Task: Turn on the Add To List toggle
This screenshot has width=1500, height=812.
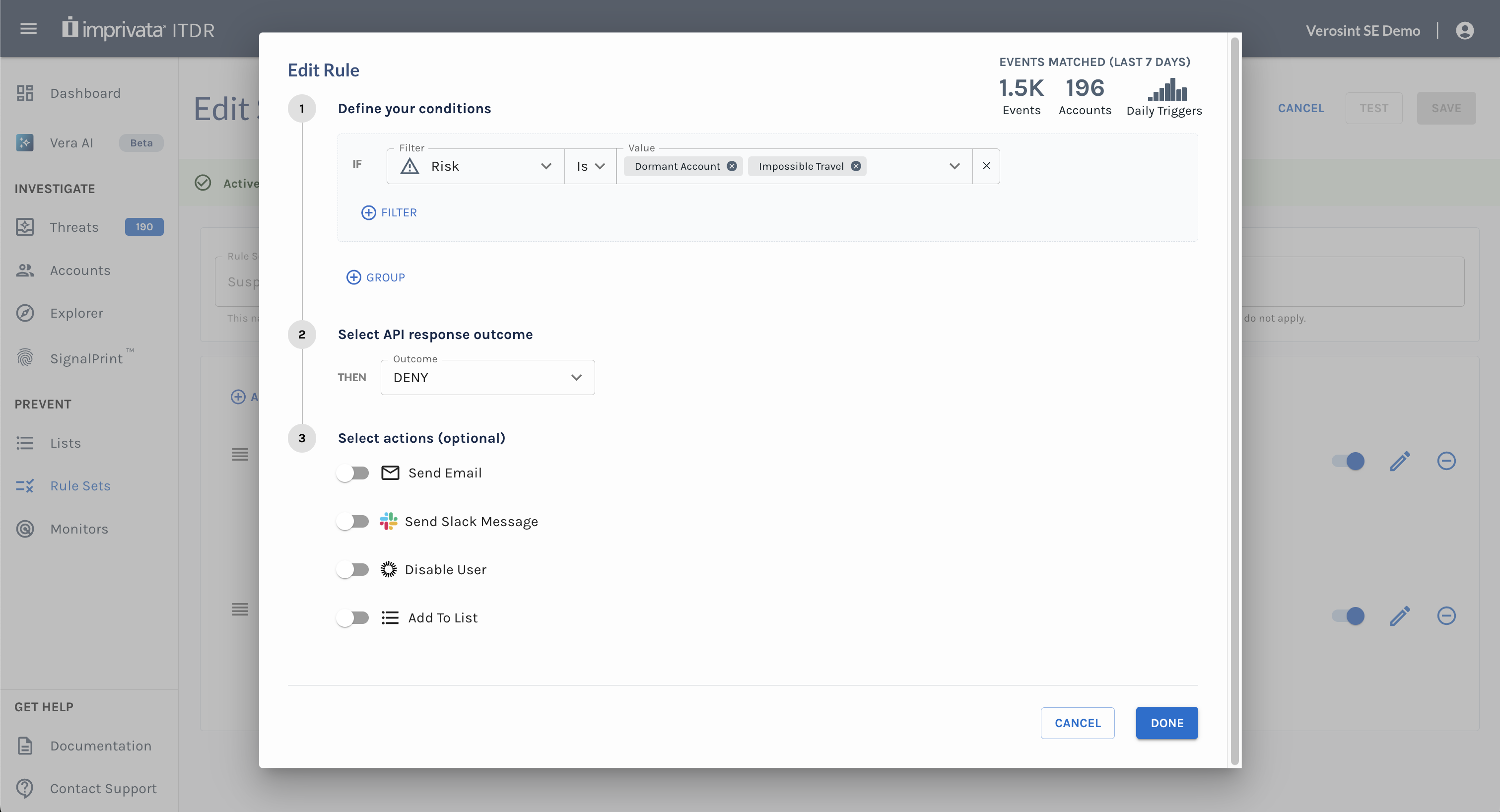Action: pos(353,617)
